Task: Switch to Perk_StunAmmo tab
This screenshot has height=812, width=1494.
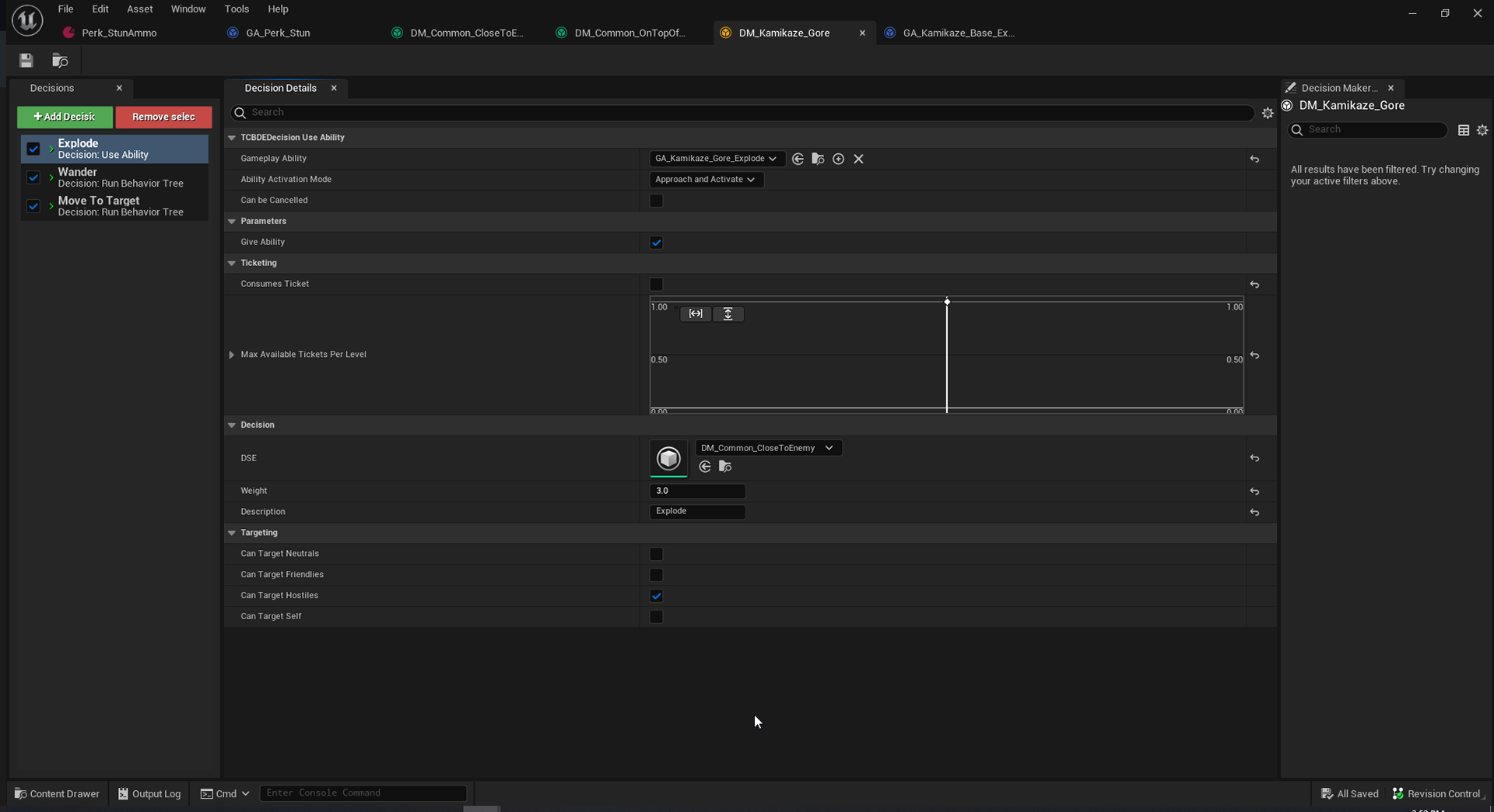Action: (x=119, y=33)
